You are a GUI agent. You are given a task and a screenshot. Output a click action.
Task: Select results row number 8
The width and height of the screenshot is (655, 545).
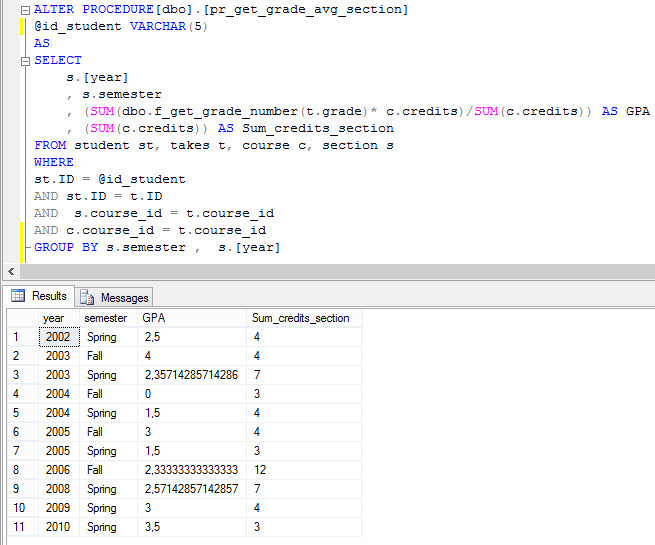(23, 470)
